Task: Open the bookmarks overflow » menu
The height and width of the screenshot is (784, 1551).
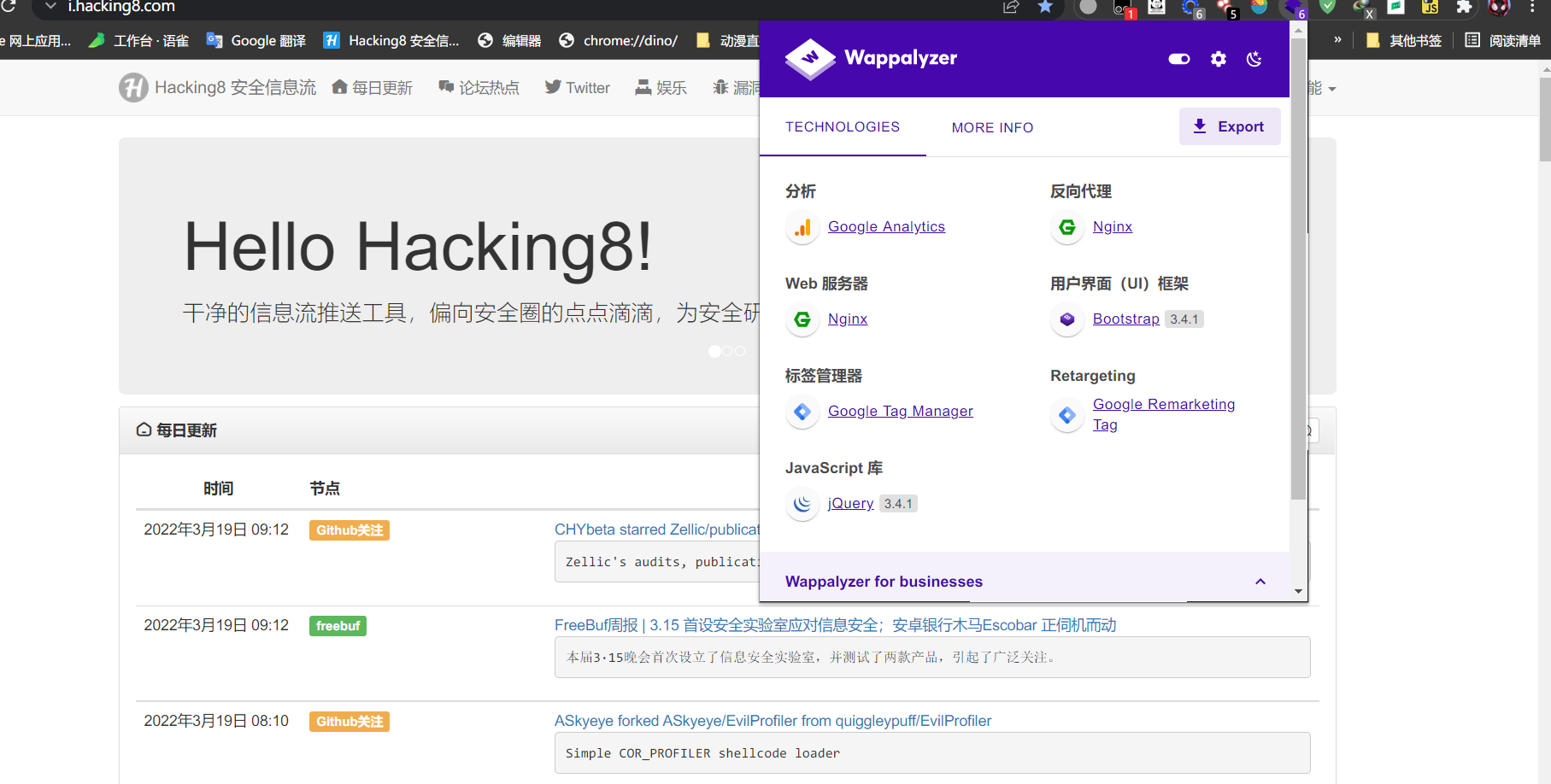Action: [1337, 39]
